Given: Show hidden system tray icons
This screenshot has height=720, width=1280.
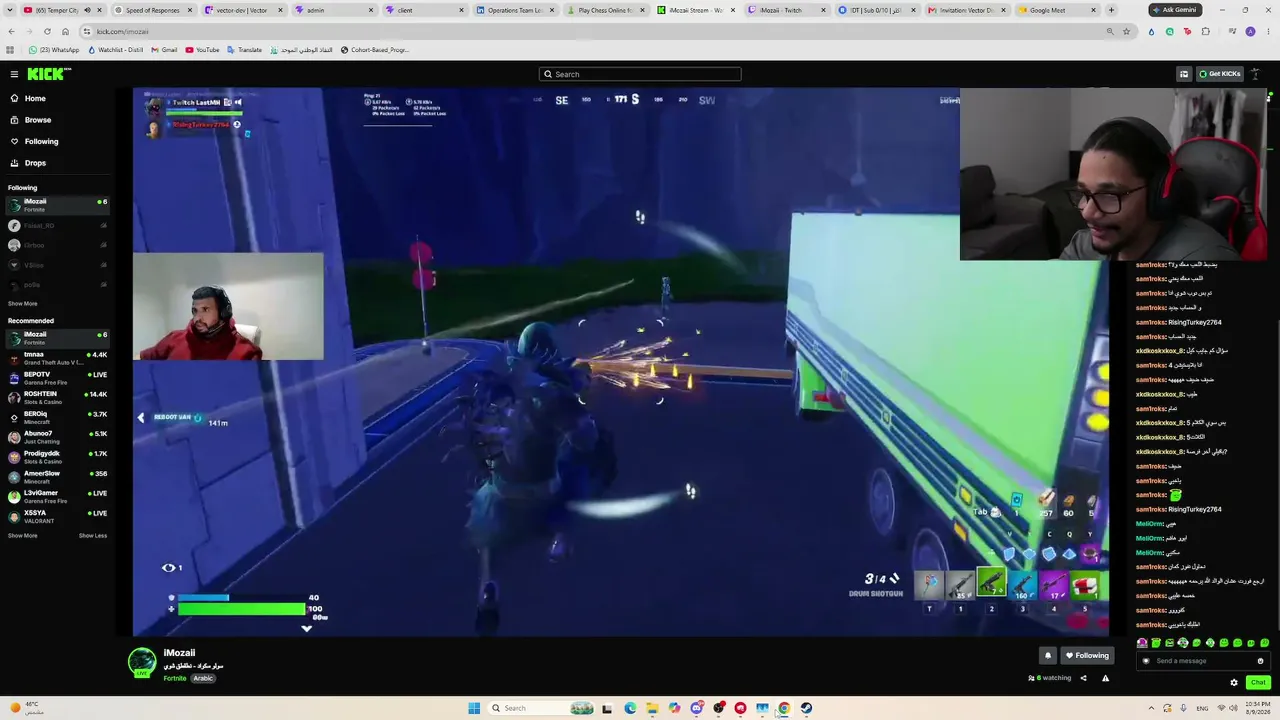Looking at the screenshot, I should pos(1151,708).
